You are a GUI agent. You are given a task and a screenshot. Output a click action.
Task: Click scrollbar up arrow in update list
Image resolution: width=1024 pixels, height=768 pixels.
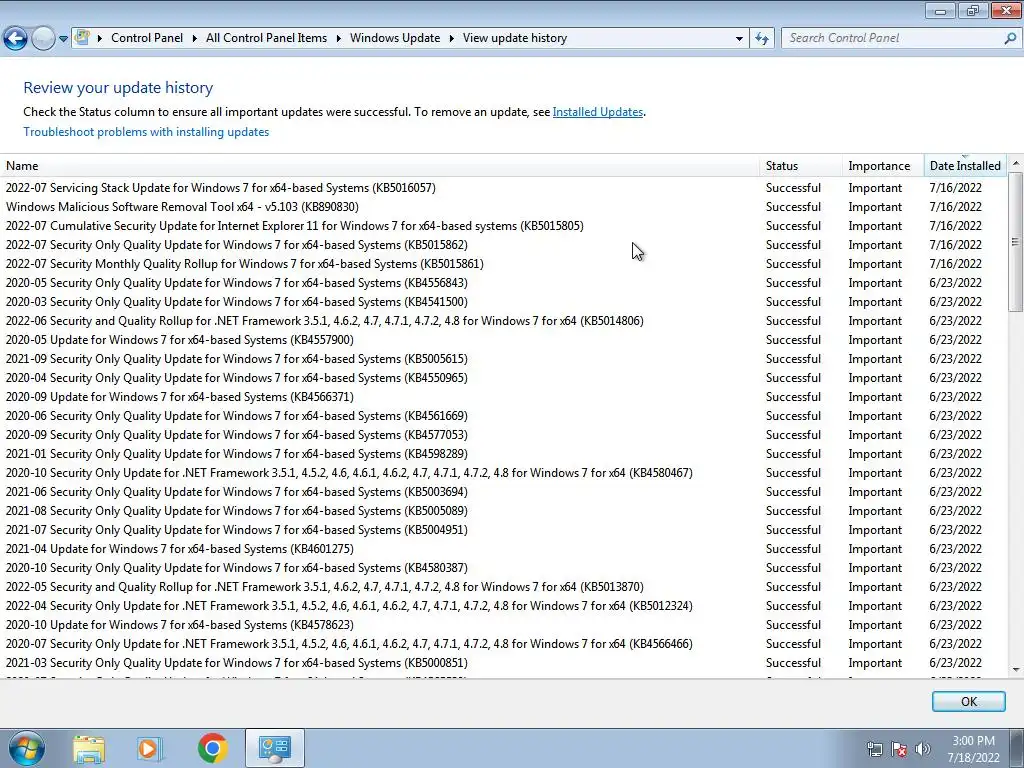tap(1016, 163)
